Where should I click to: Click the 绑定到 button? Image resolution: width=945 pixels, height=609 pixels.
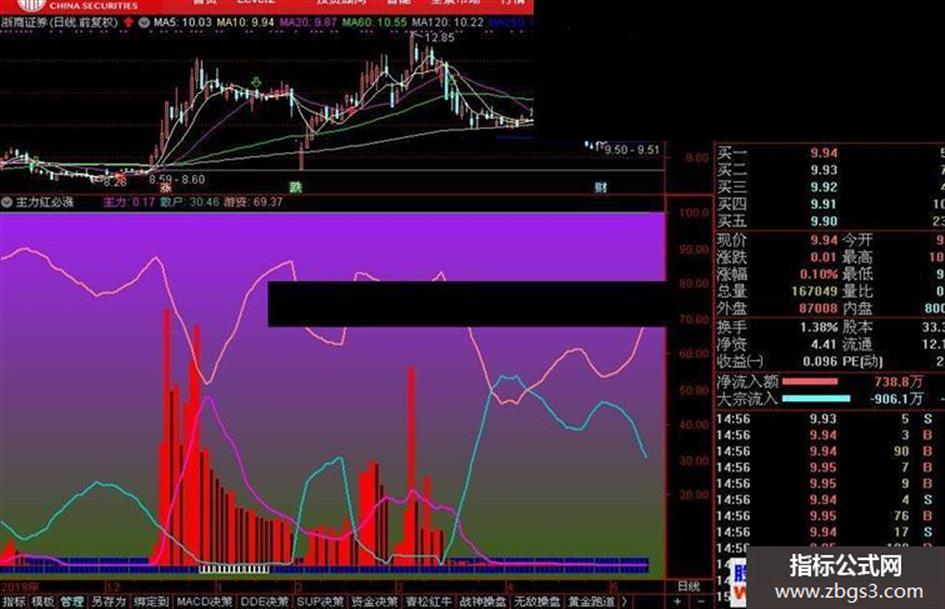point(151,601)
